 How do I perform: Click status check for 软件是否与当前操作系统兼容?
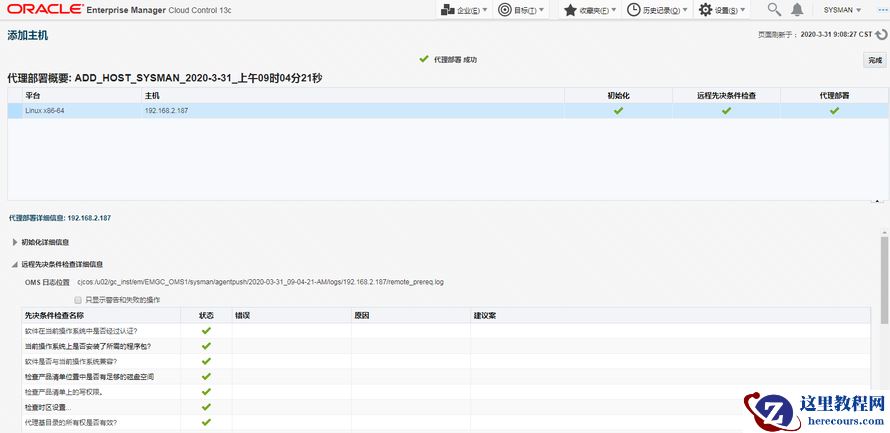tap(206, 361)
